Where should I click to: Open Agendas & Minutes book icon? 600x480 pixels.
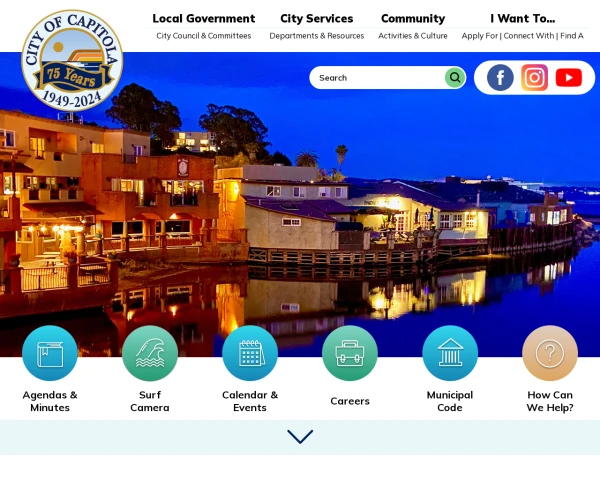click(50, 353)
